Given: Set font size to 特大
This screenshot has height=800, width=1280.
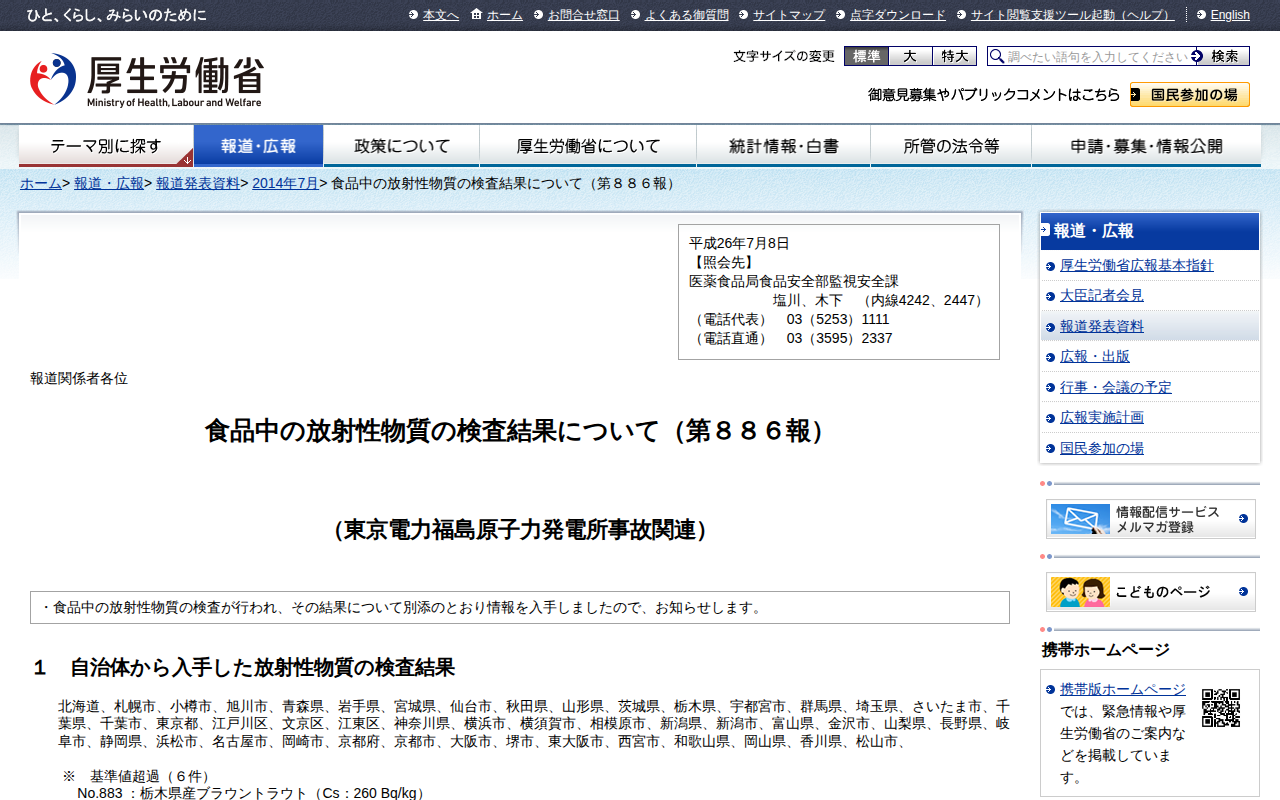Looking at the screenshot, I should click(x=954, y=56).
